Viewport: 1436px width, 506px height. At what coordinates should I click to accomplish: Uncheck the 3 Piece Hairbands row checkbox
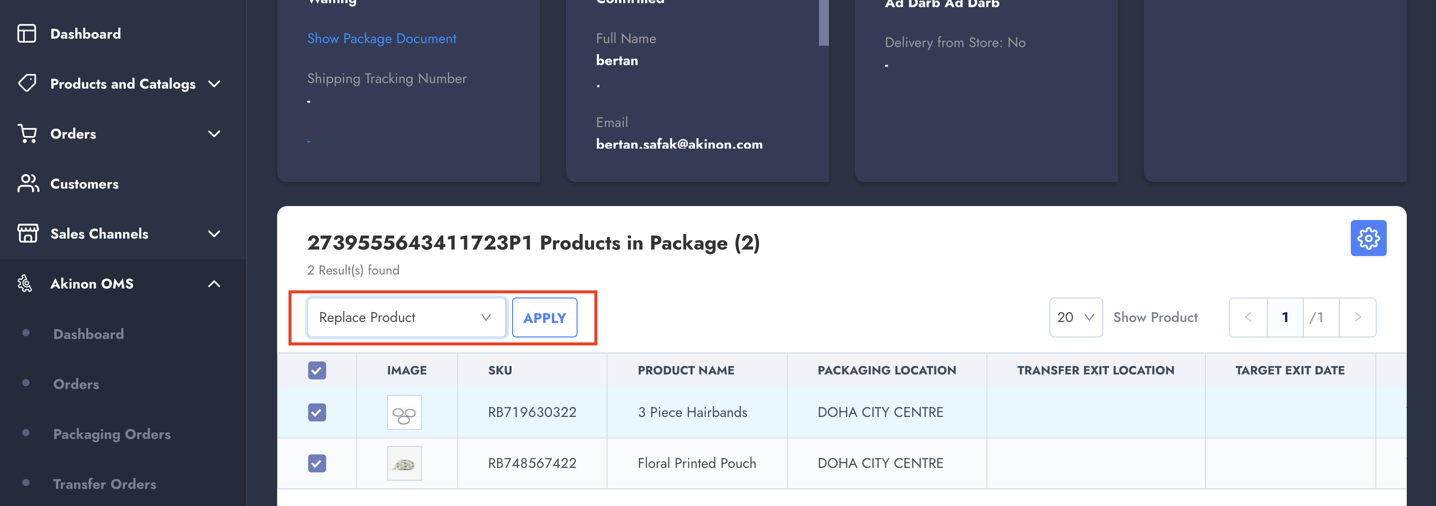[317, 412]
